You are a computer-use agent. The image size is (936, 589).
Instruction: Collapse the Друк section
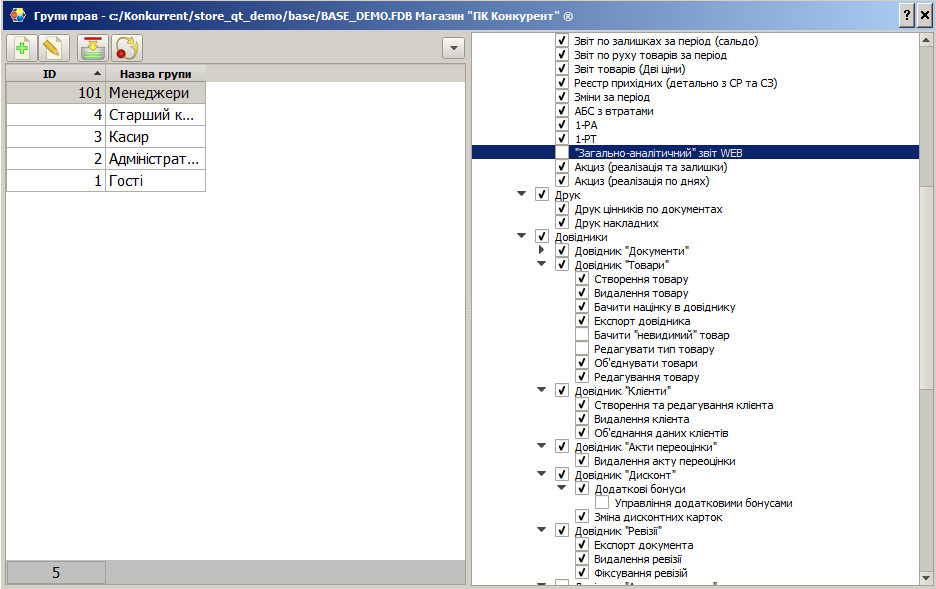(x=522, y=195)
